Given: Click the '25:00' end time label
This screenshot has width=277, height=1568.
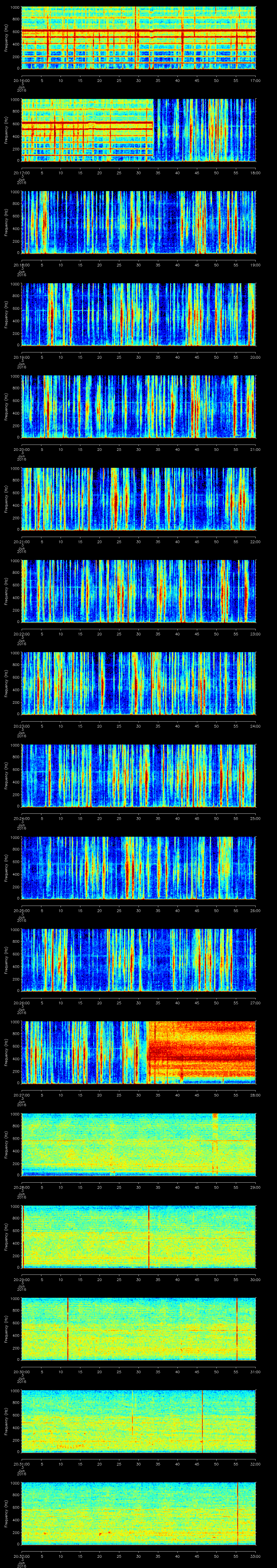Looking at the screenshot, I should click(x=255, y=818).
